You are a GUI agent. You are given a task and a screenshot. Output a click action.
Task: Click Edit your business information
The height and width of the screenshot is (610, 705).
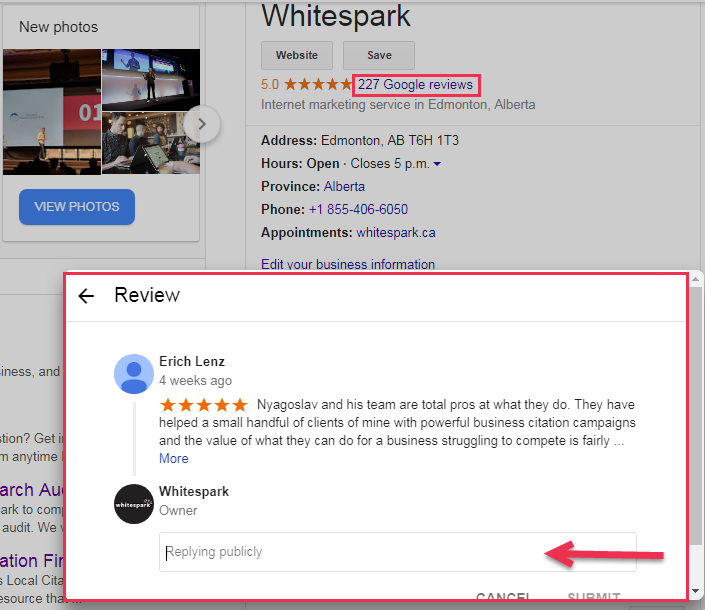pos(348,264)
